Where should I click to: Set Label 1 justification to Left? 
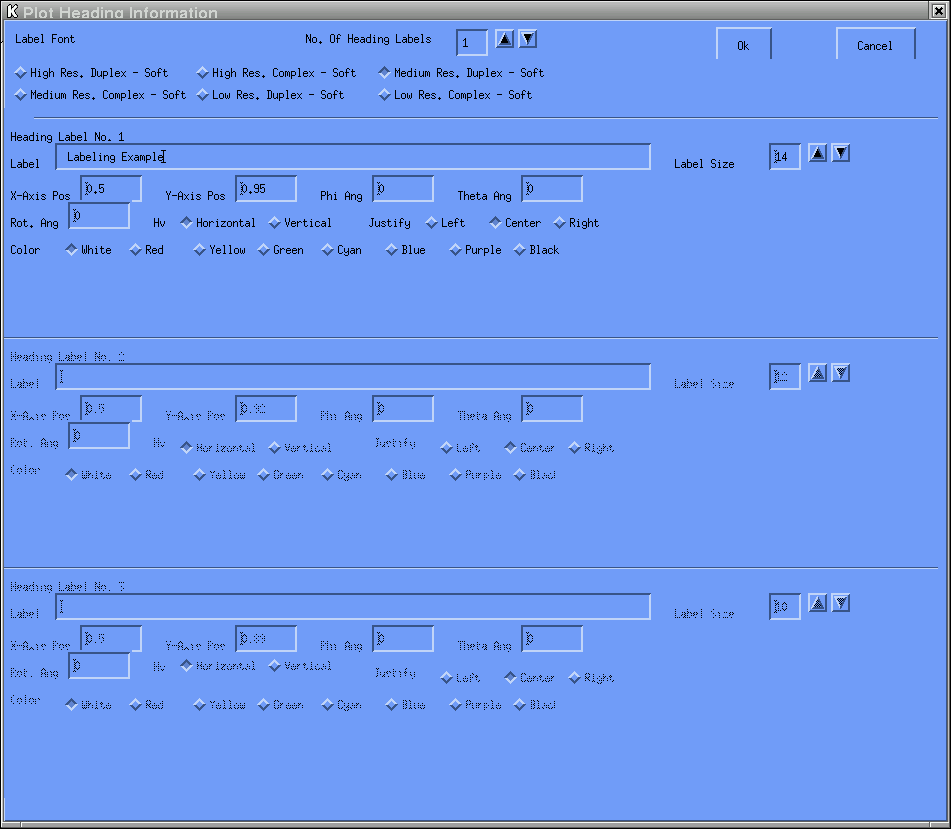click(x=445, y=223)
